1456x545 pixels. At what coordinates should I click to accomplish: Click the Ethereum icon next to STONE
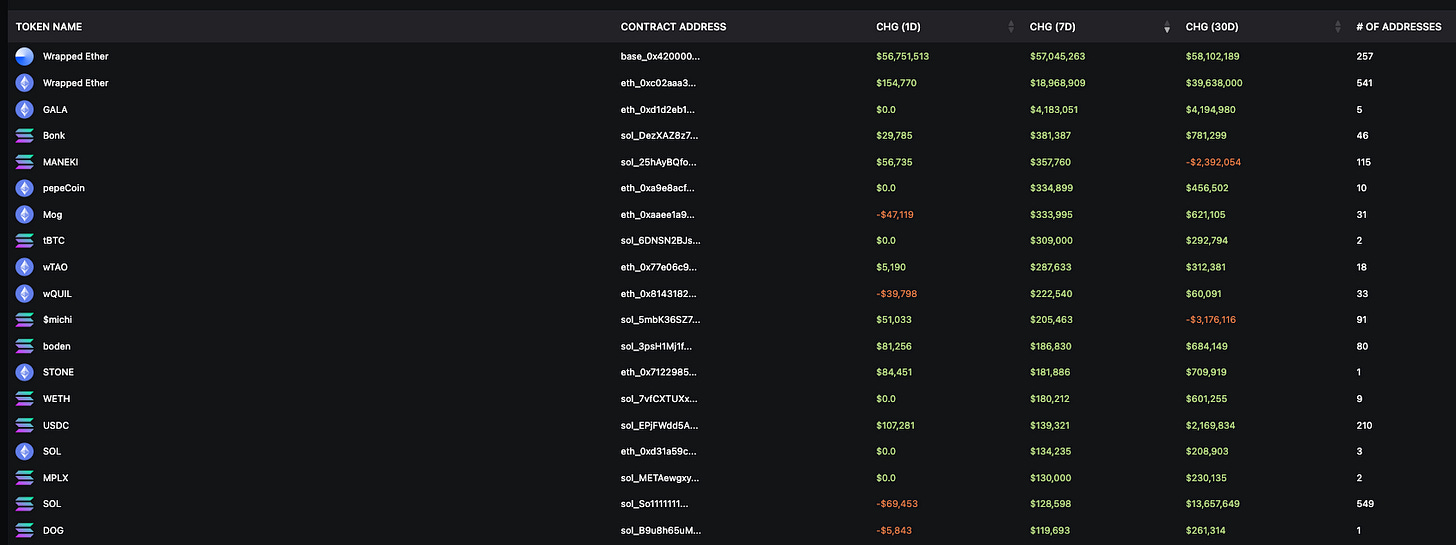[25, 372]
